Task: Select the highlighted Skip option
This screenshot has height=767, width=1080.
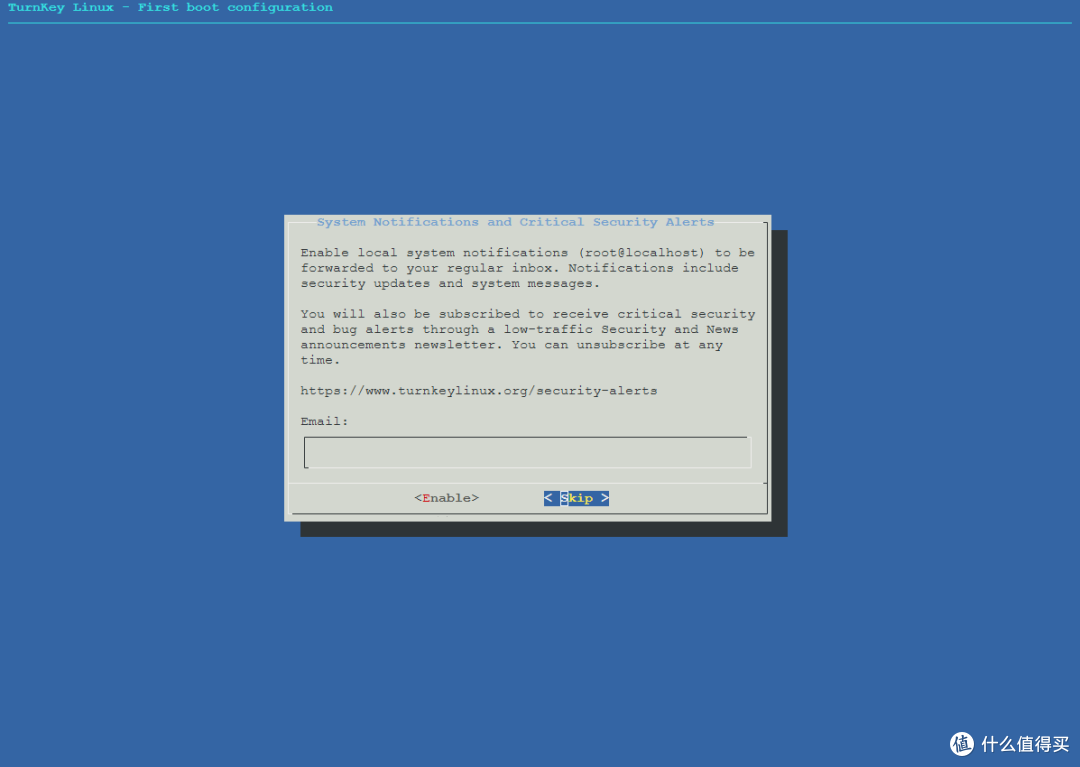Action: (576, 497)
